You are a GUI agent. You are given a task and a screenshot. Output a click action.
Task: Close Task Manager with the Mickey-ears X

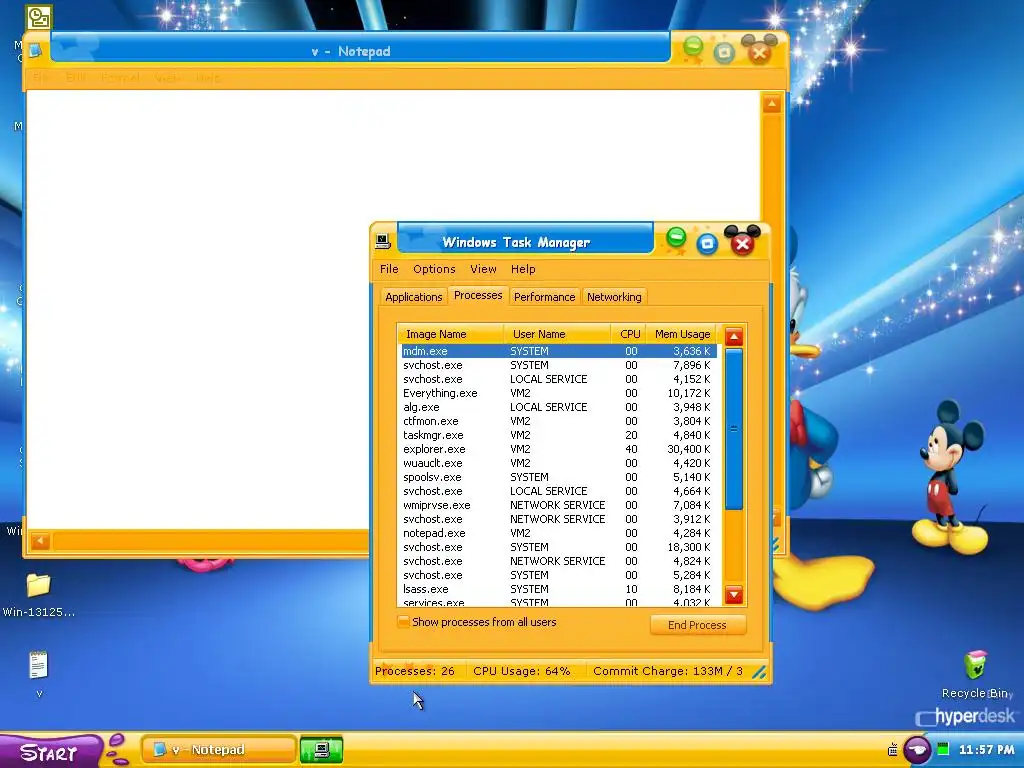(742, 243)
